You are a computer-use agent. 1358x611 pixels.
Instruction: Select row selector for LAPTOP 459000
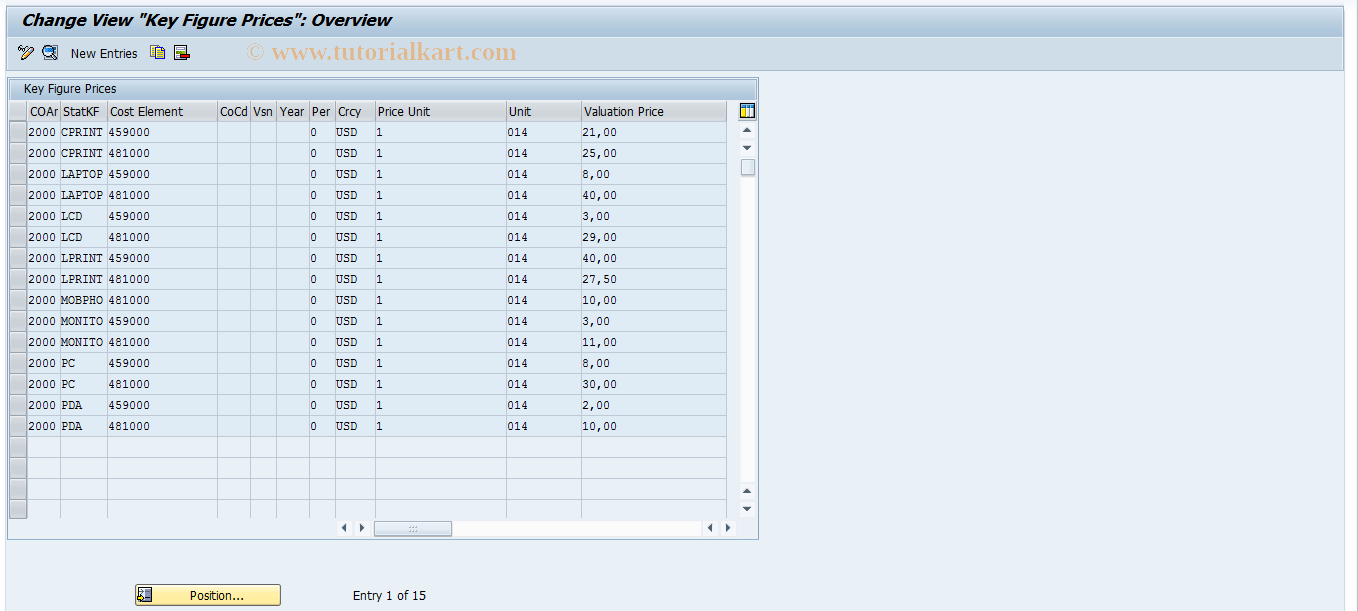point(18,174)
